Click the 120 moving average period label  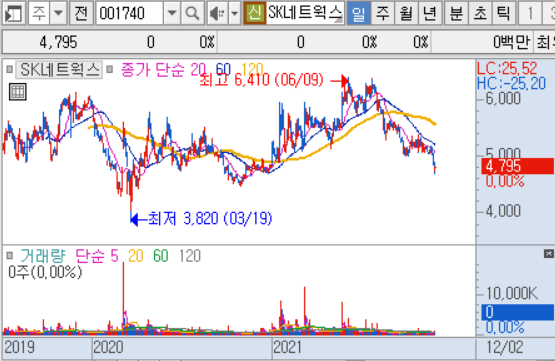point(252,70)
